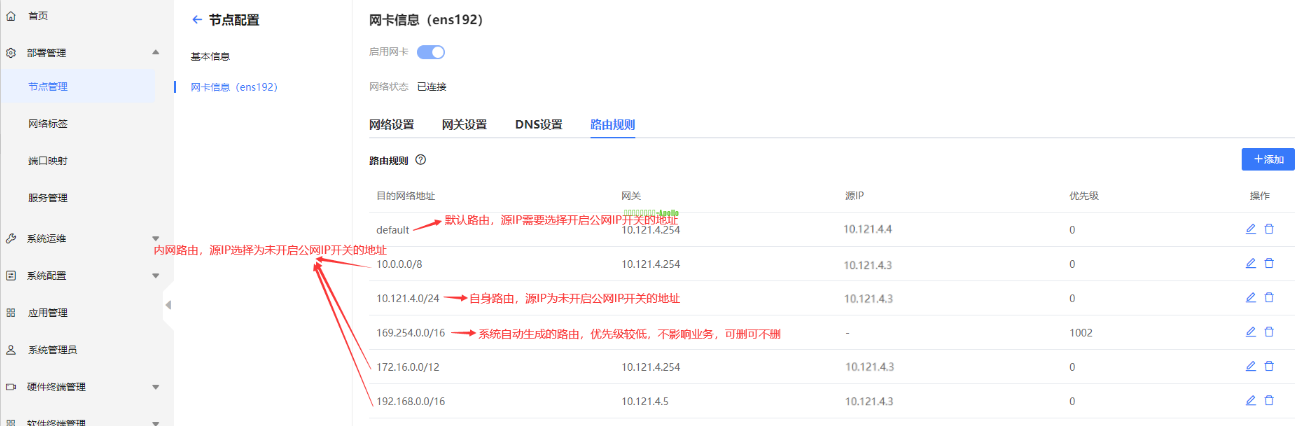Toggle the 启用网卡 switch

click(430, 52)
